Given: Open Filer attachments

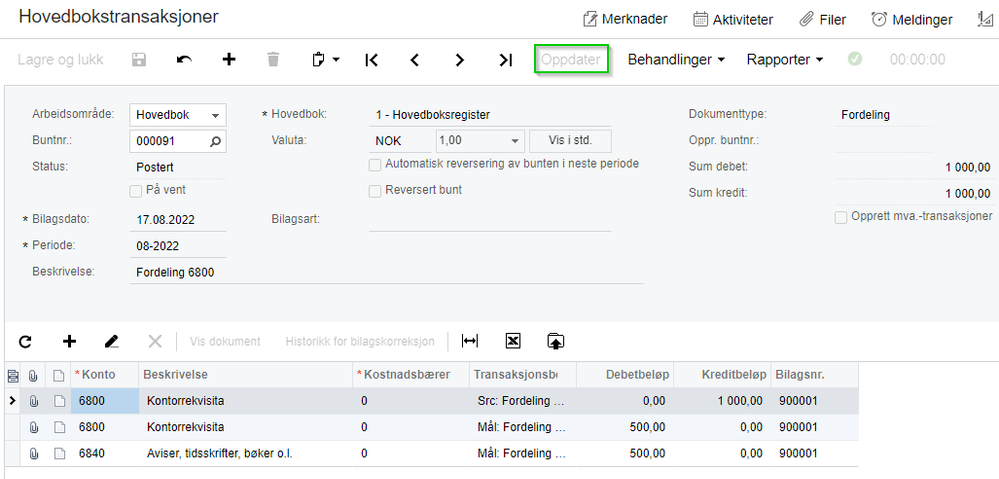Looking at the screenshot, I should [x=823, y=19].
